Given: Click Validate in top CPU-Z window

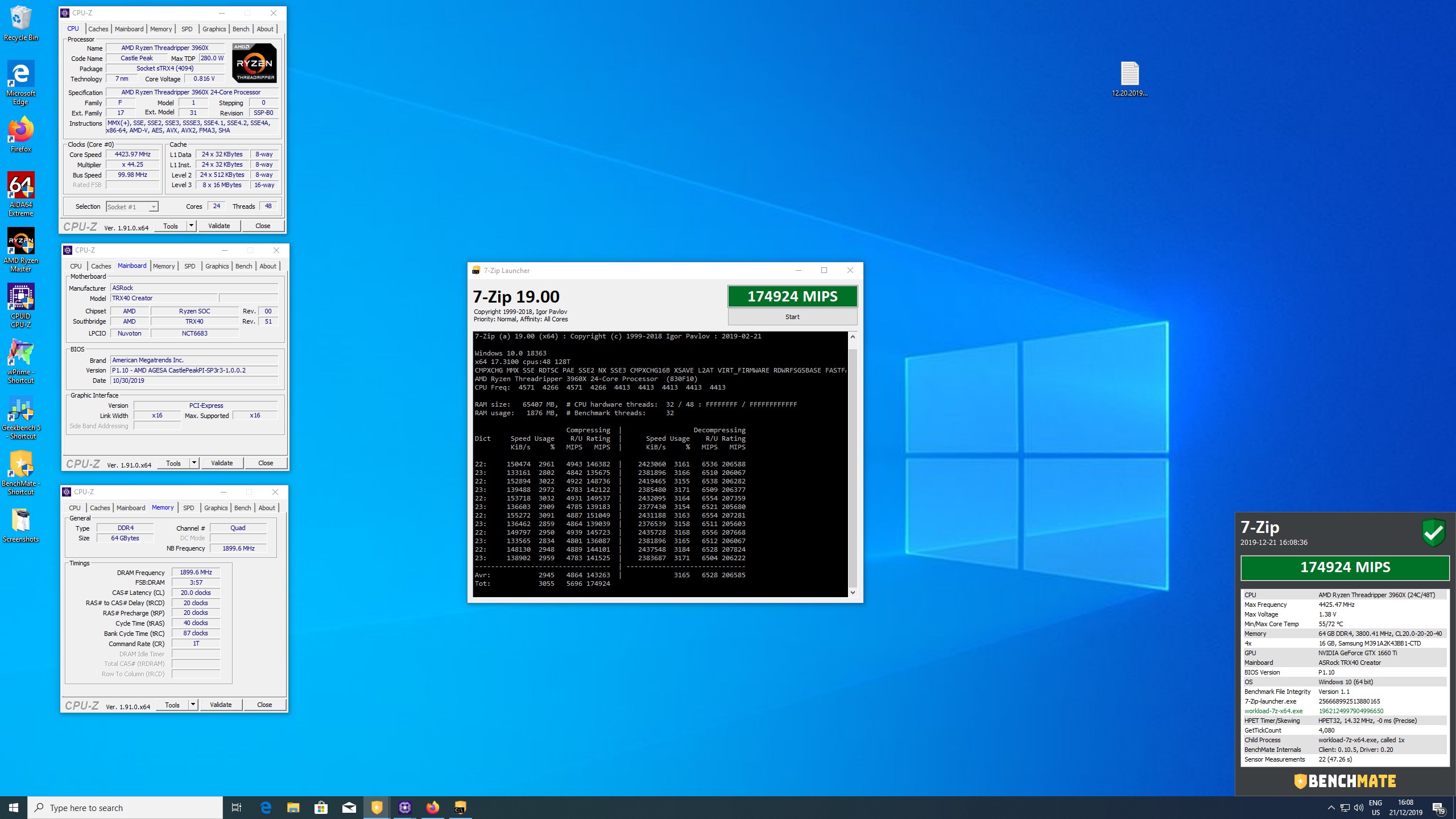Looking at the screenshot, I should pyautogui.click(x=219, y=226).
